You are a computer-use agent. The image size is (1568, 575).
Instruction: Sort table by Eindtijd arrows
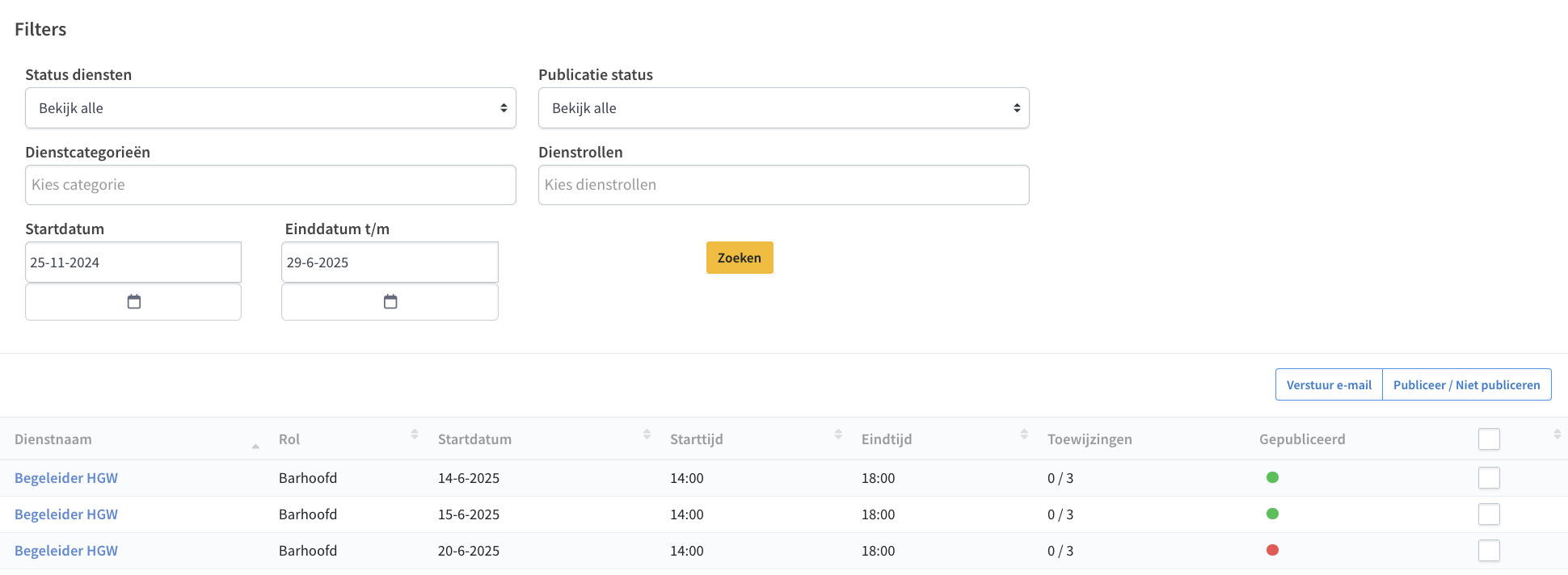[x=1024, y=434]
